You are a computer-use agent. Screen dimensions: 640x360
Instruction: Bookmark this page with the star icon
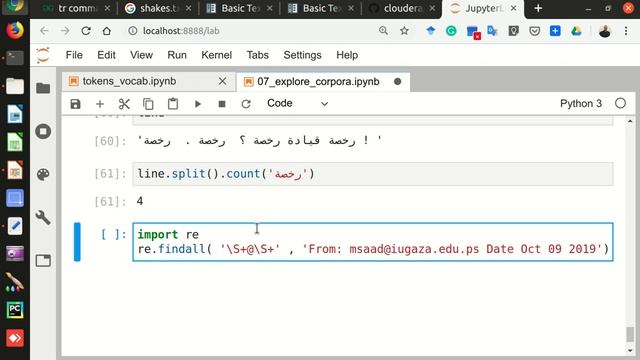(404, 31)
